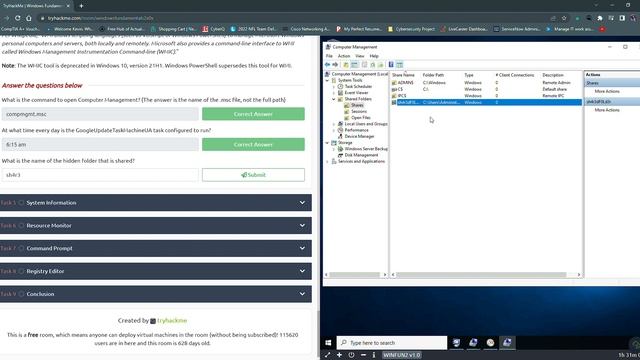
Task: Select Task Scheduler in the console tree
Action: point(358,87)
